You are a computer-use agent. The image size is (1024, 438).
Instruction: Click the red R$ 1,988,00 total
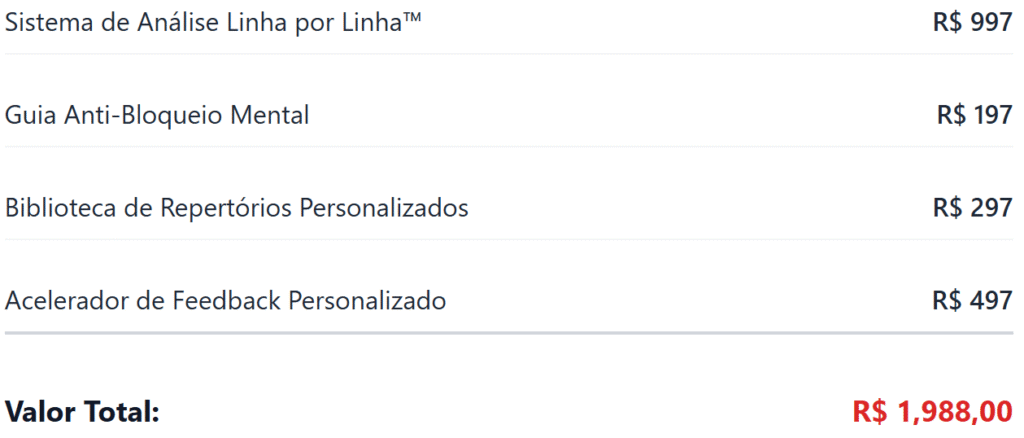click(x=932, y=411)
